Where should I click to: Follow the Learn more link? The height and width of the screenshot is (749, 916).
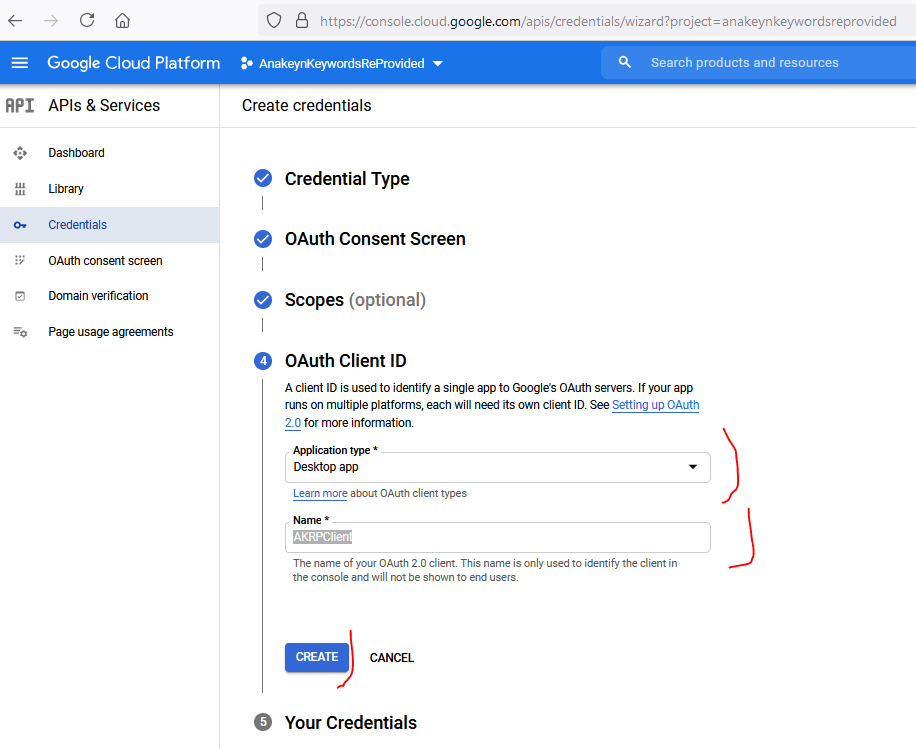click(x=320, y=494)
